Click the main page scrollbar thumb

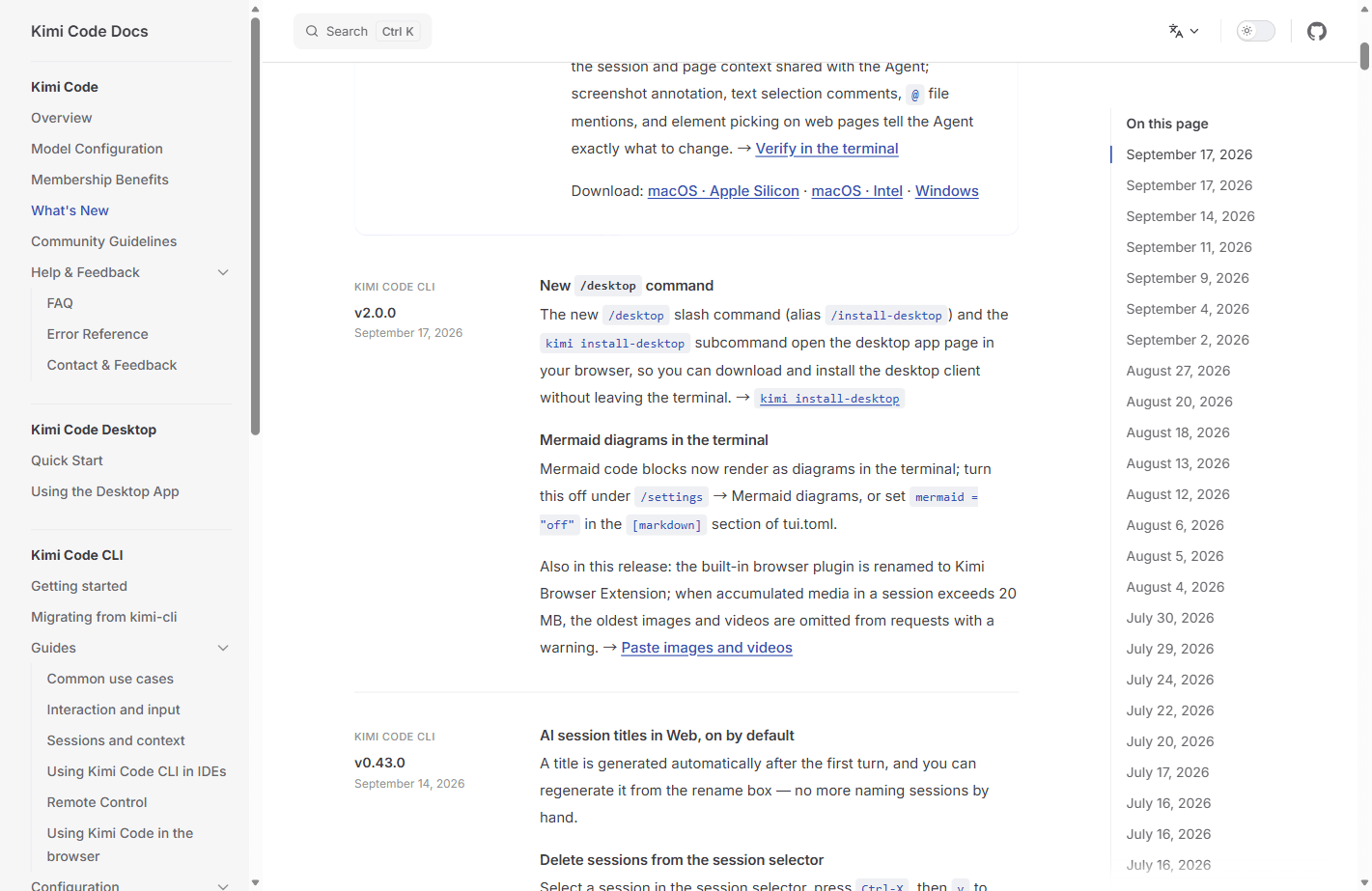1364,56
